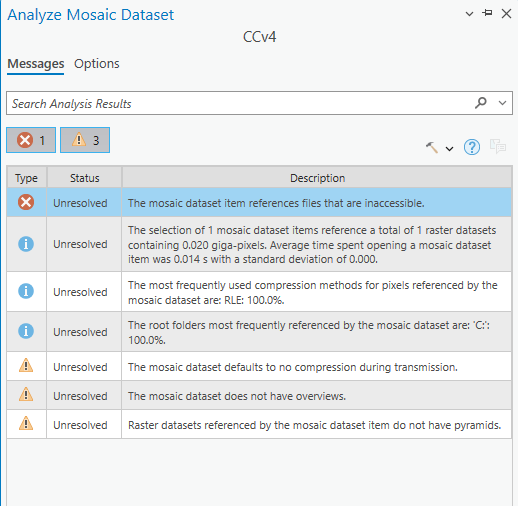
Task: Select the RLE compression methods message
Action: (x=259, y=292)
